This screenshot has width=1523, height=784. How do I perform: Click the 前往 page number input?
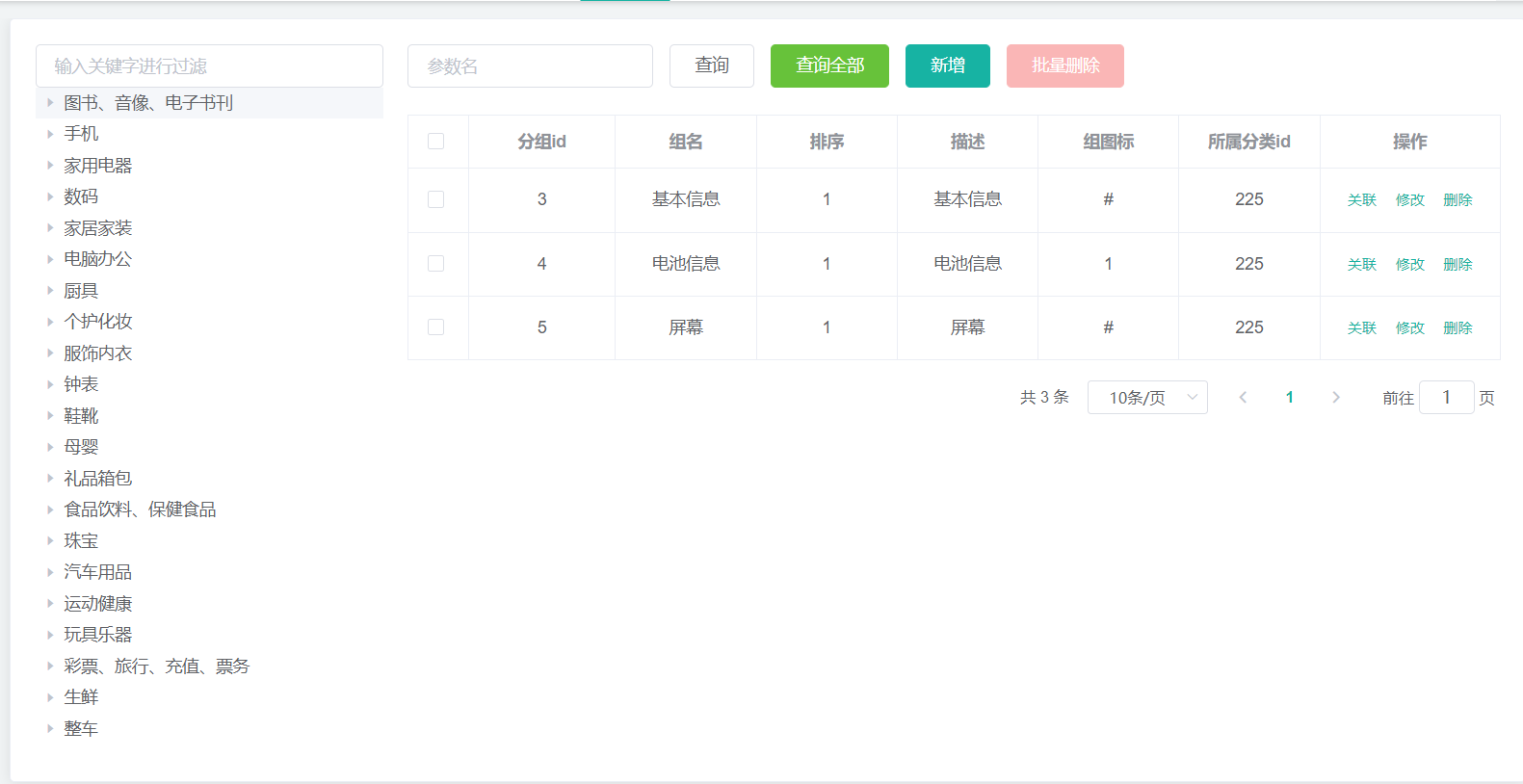(x=1446, y=397)
